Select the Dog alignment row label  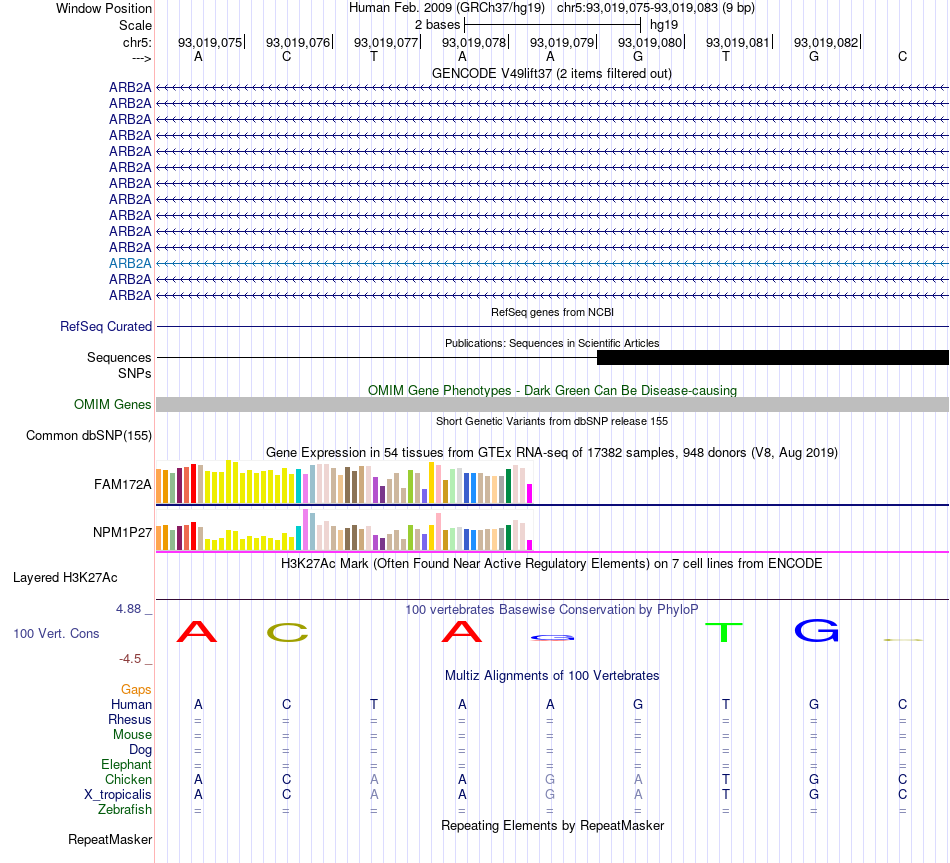pyautogui.click(x=140, y=750)
